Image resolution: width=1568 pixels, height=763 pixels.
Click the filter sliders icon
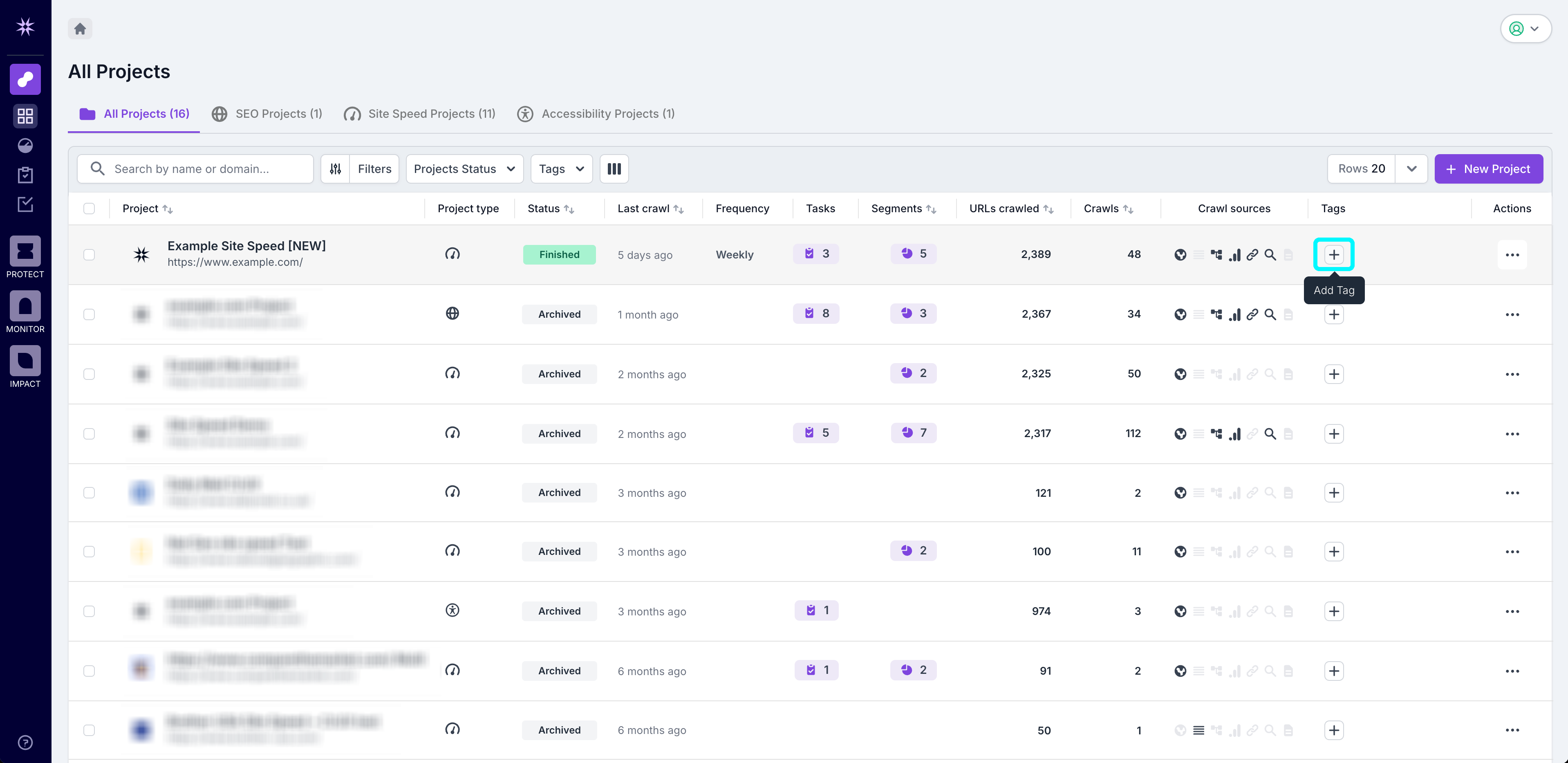336,169
